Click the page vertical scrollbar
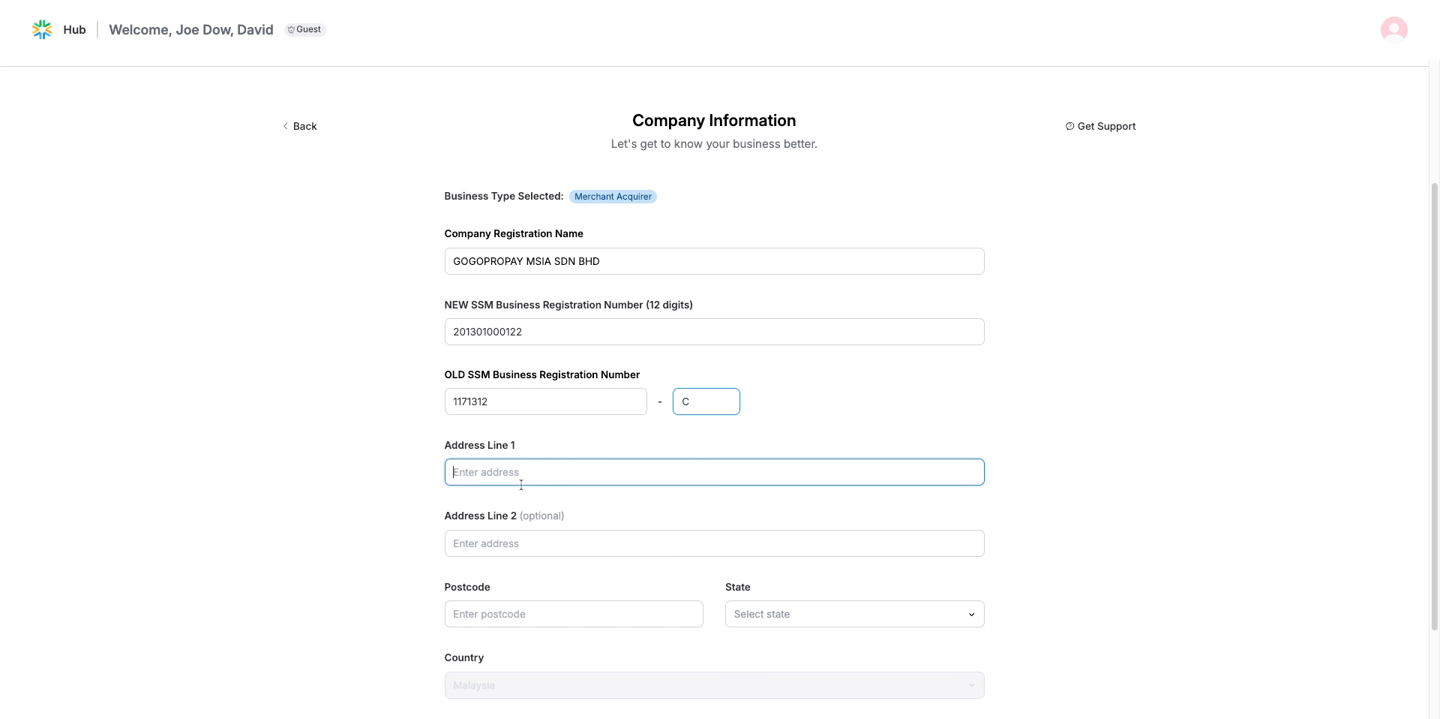Image resolution: width=1440 pixels, height=719 pixels. [1434, 400]
